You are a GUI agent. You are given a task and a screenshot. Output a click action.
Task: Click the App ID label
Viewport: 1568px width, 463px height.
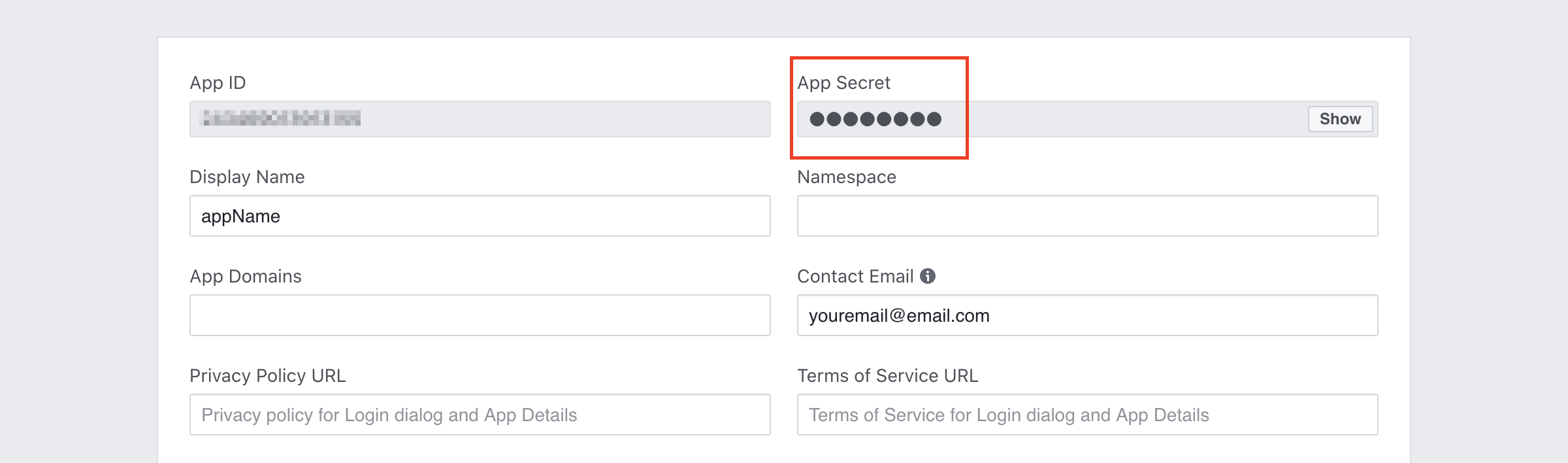218,83
